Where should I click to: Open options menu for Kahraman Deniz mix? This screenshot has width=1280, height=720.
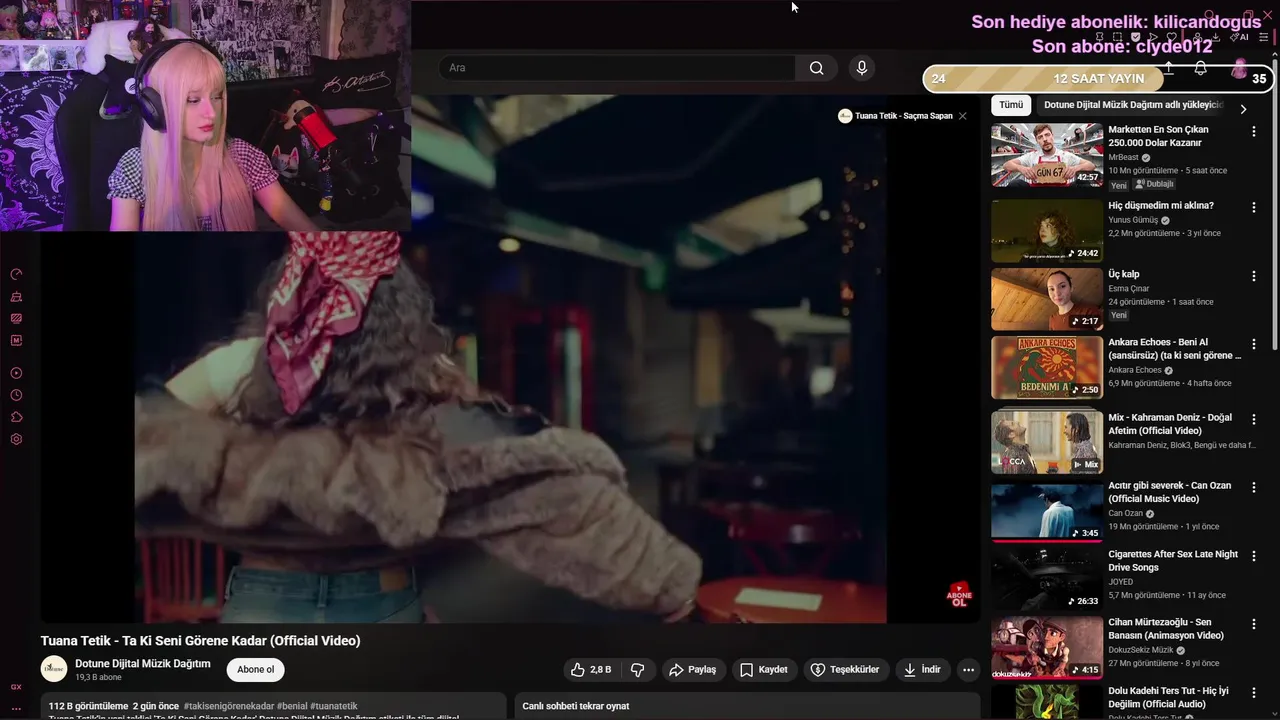(x=1253, y=419)
